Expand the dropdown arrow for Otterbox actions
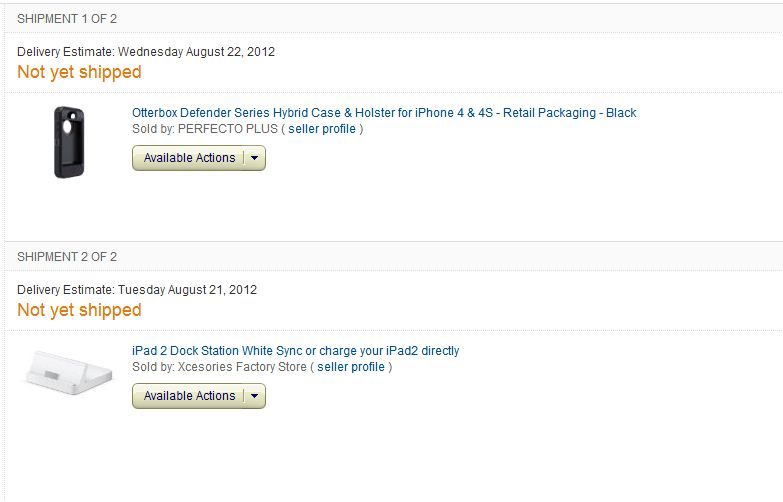Viewport: 783px width, 502px height. click(x=255, y=158)
